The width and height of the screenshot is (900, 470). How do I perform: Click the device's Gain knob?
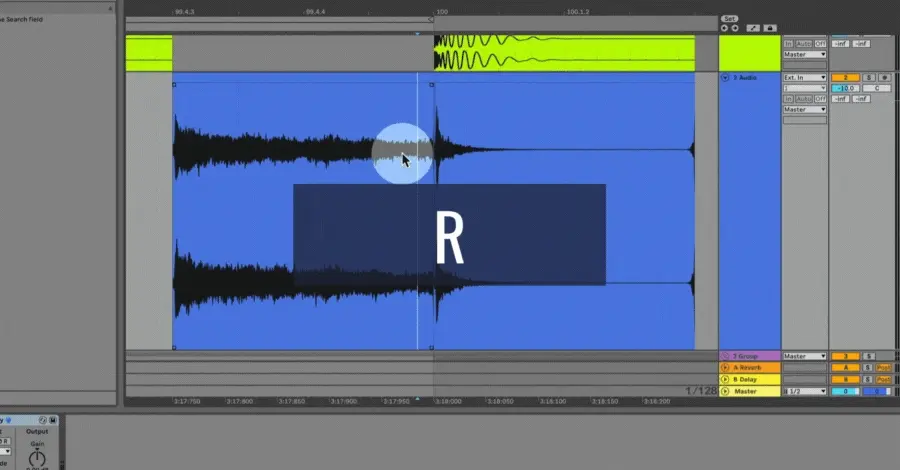tap(37, 458)
